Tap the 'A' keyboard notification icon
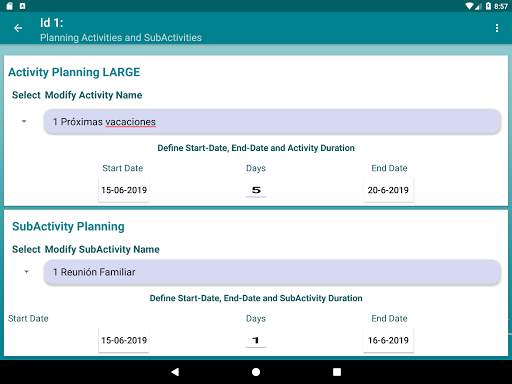 point(22,6)
